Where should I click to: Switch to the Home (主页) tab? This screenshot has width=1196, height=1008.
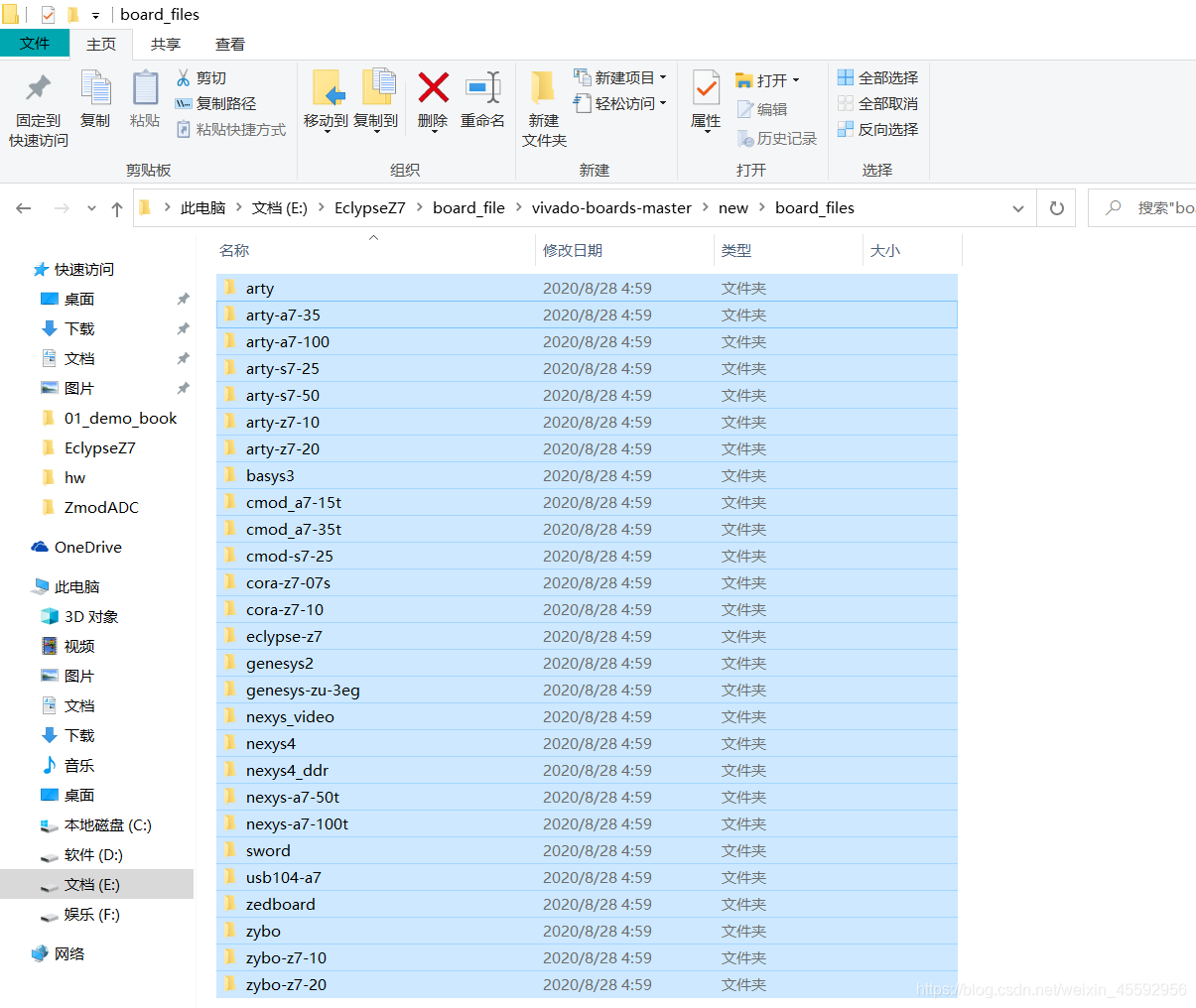click(101, 44)
